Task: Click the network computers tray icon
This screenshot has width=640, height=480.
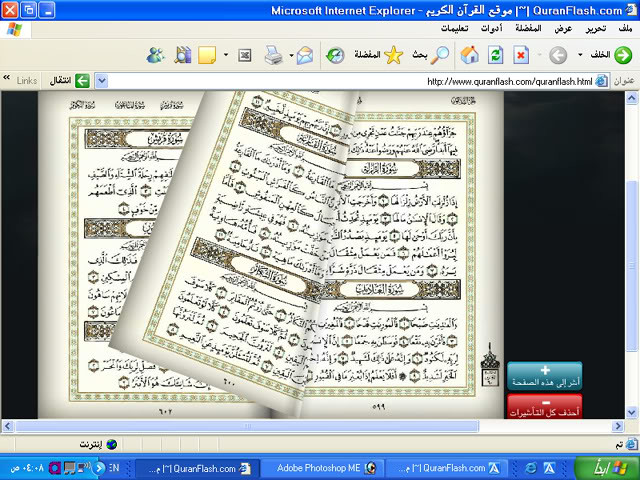Action: pyautogui.click(x=84, y=468)
